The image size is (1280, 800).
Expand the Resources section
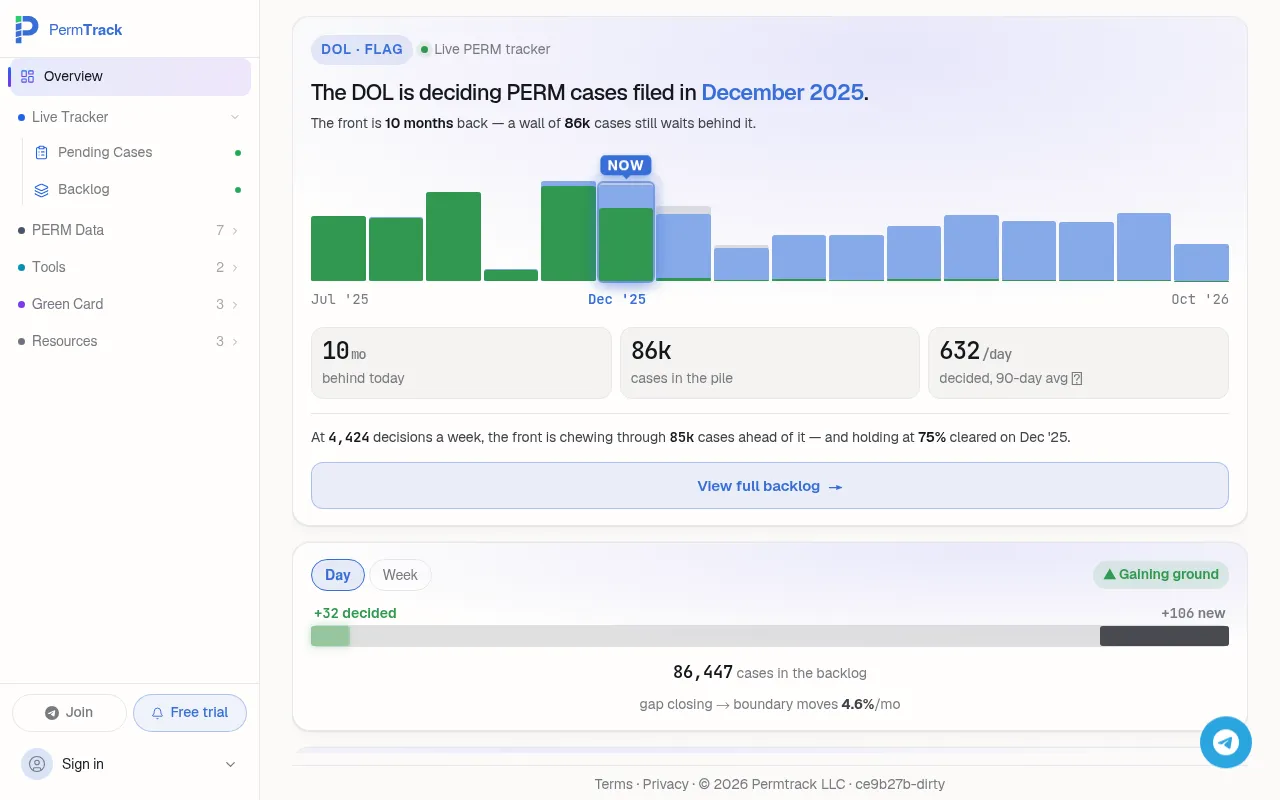tap(130, 341)
